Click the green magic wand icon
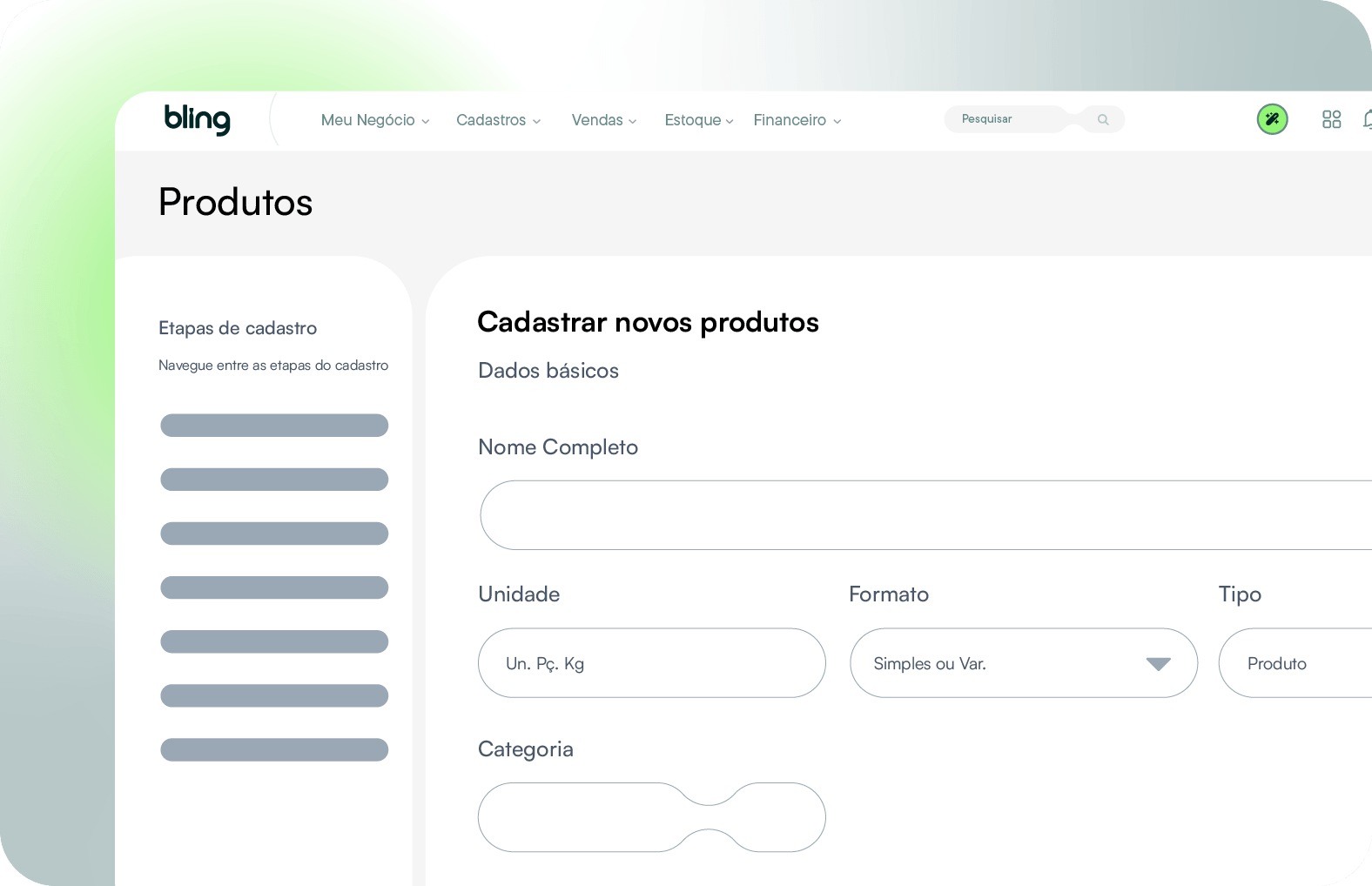 click(x=1272, y=119)
